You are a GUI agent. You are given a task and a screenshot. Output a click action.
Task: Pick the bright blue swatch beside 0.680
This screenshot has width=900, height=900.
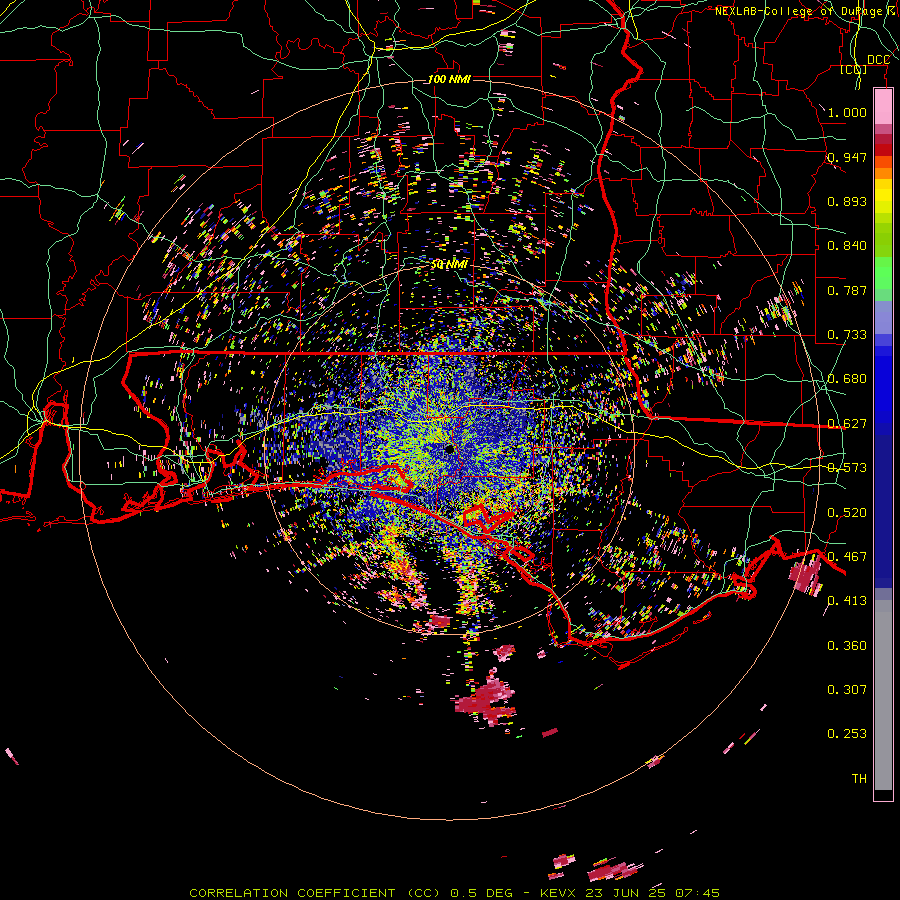point(883,385)
